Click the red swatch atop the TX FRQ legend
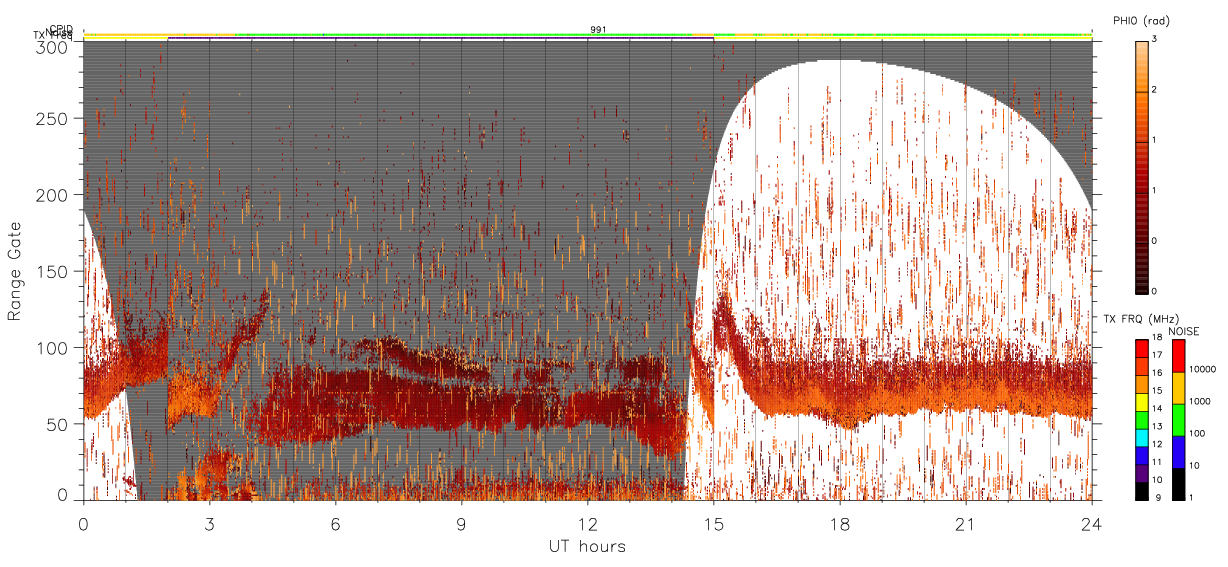Viewport: 1228px width, 567px height. (x=1141, y=349)
